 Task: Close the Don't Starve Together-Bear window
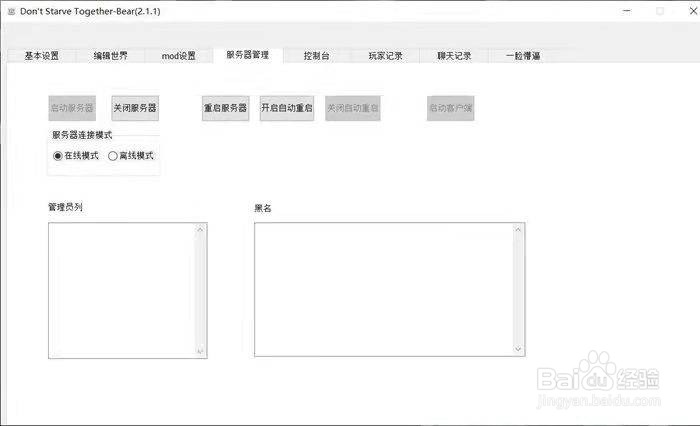click(693, 11)
